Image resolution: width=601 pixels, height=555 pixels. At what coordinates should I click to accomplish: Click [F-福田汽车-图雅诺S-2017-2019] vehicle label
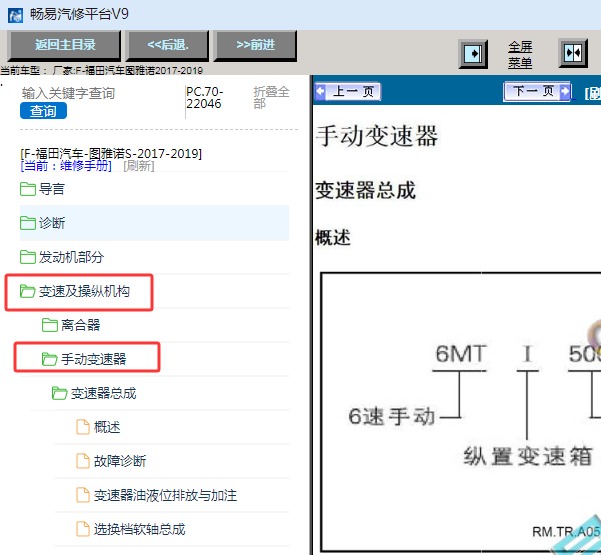[111, 154]
